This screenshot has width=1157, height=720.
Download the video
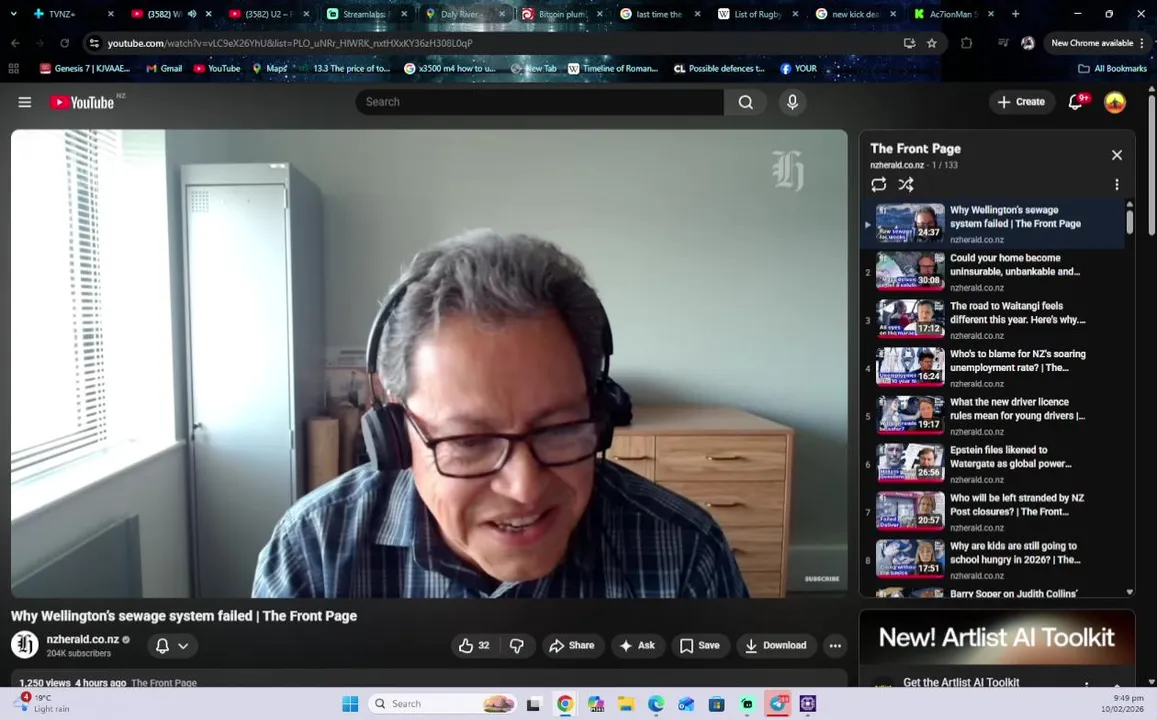[776, 645]
